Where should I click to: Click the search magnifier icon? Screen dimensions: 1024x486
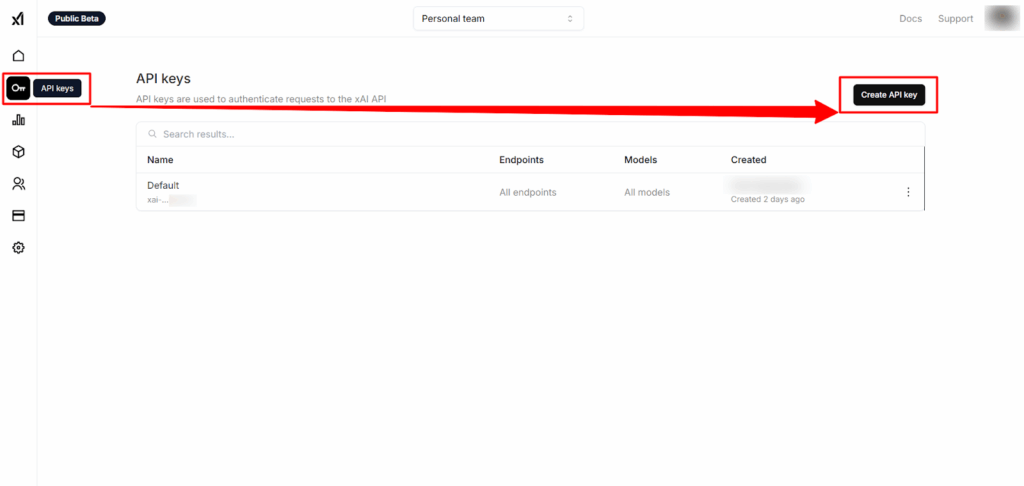152,134
